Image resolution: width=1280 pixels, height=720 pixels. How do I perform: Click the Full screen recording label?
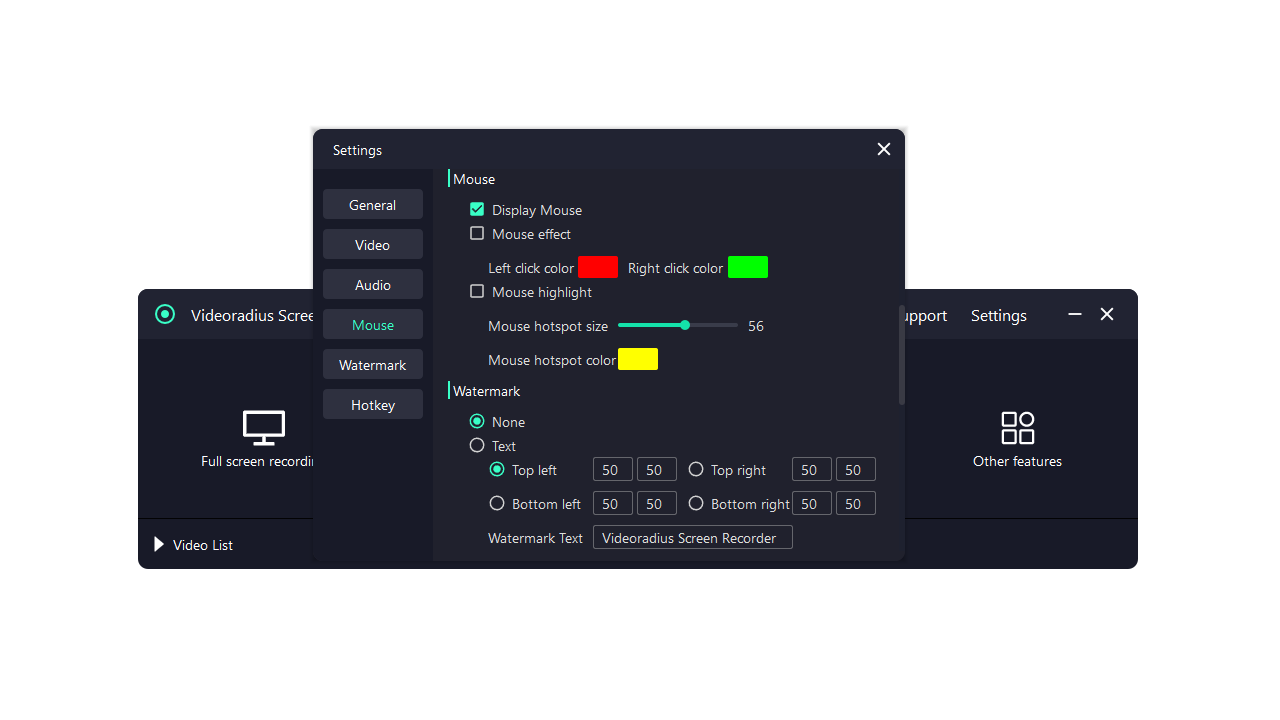258,461
